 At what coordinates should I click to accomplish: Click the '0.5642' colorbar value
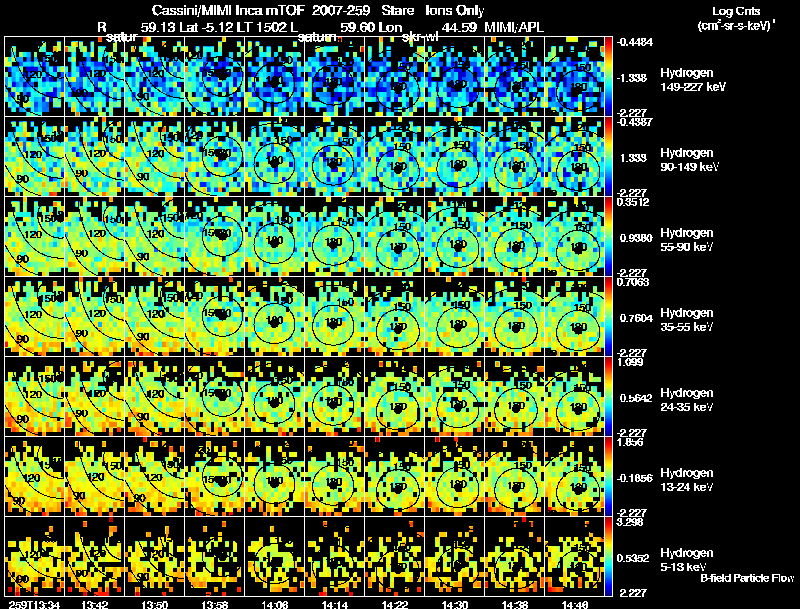pos(636,398)
